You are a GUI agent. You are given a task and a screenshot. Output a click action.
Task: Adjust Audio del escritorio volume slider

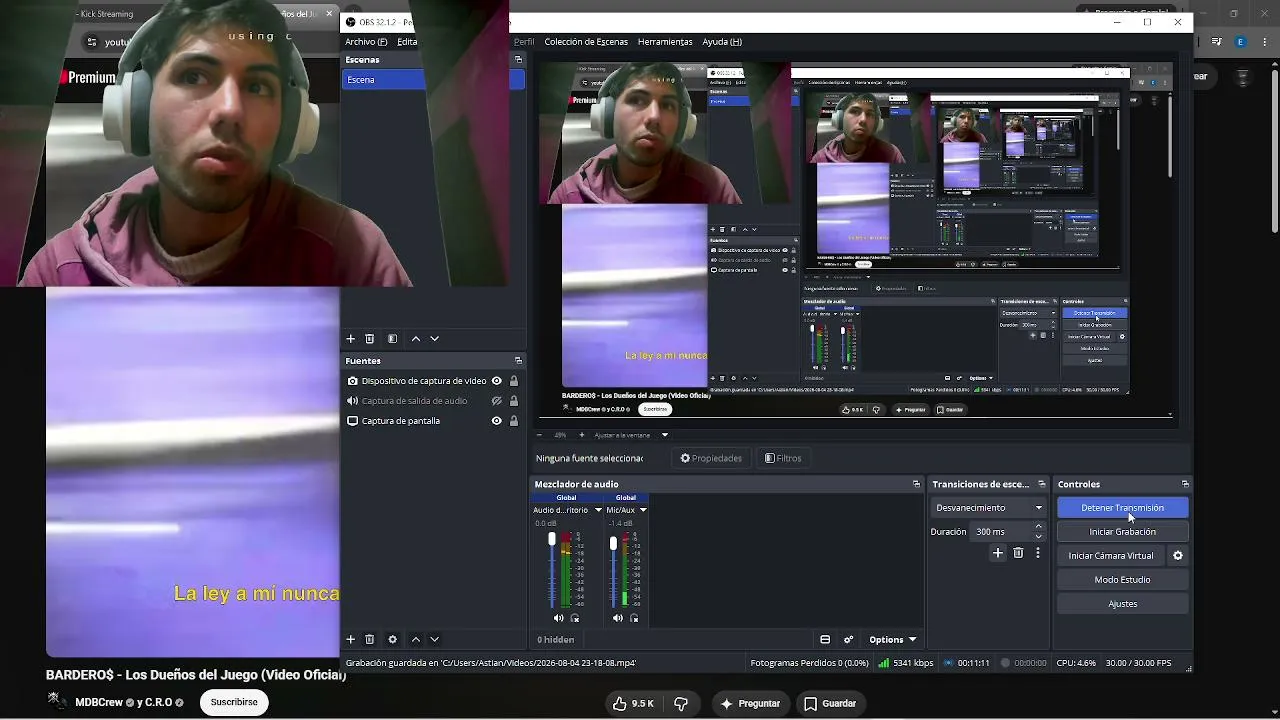coord(551,540)
